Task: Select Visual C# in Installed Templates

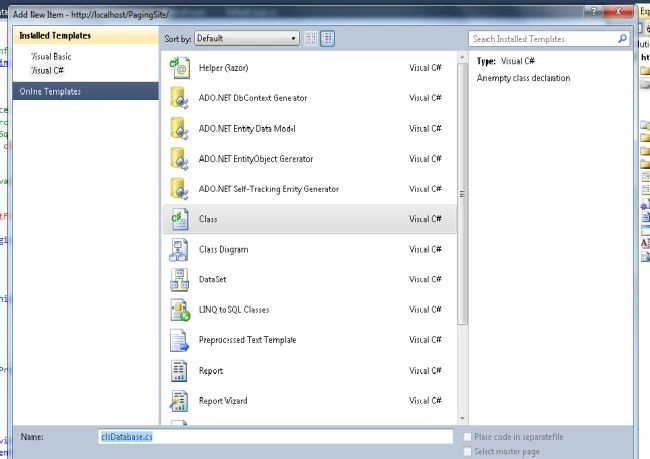Action: [x=48, y=70]
